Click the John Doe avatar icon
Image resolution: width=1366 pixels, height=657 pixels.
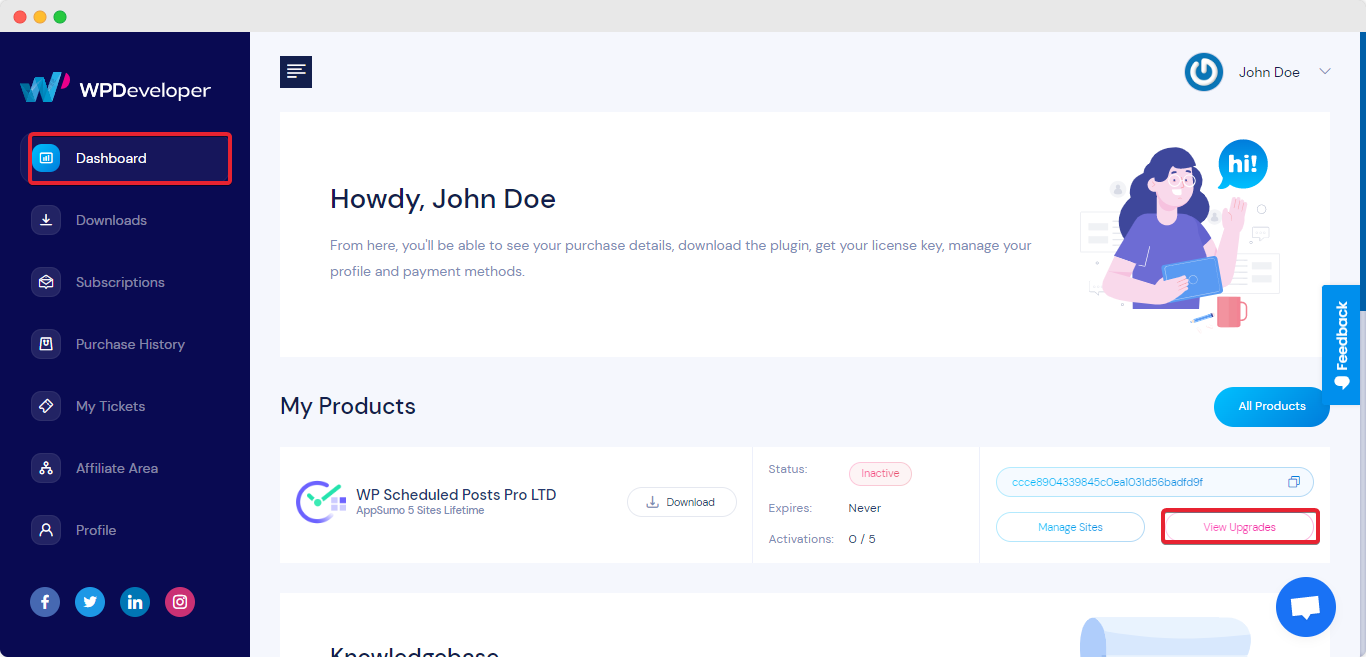1204,72
